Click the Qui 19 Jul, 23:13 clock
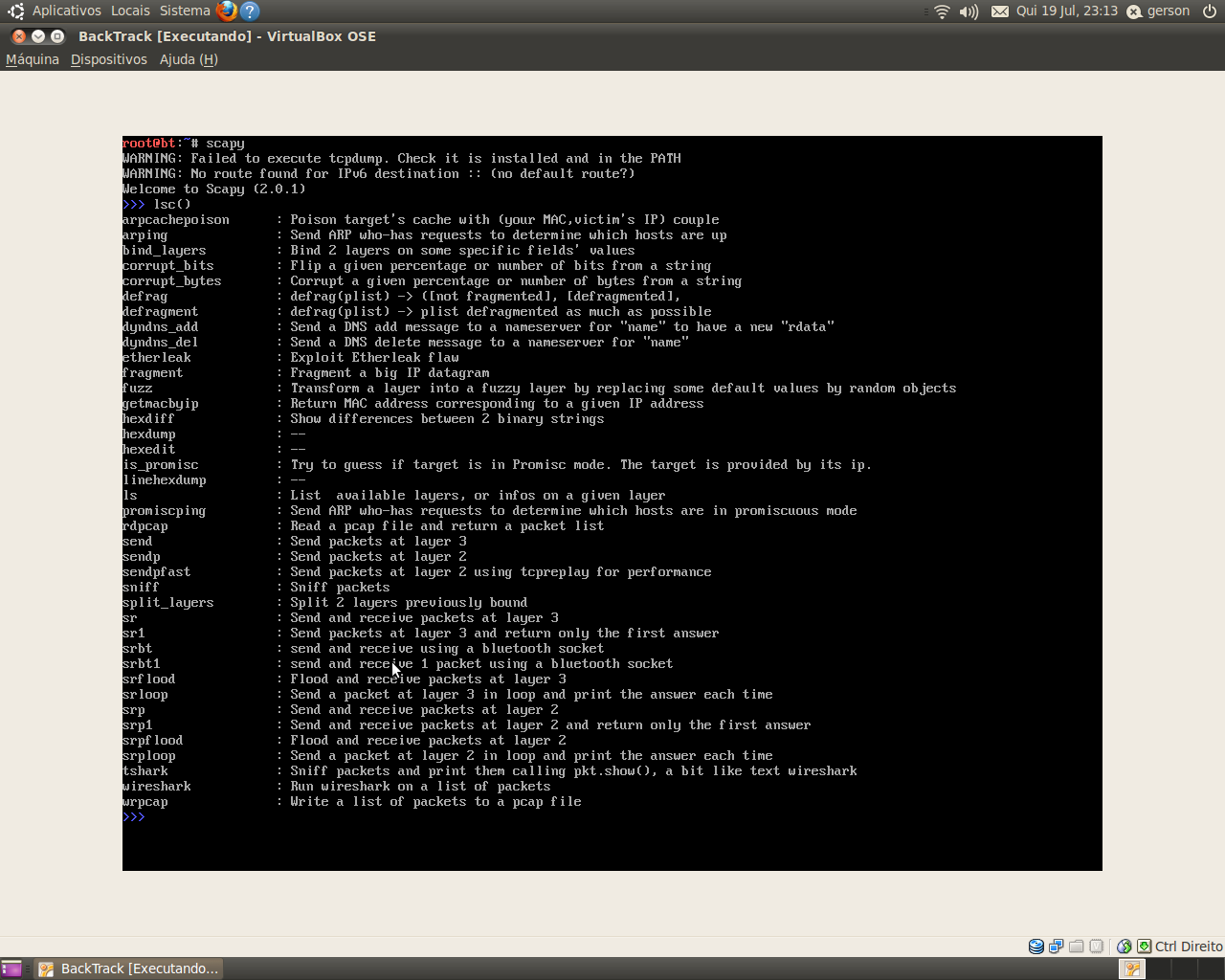Screen dimensions: 1225x980 [x=1066, y=11]
